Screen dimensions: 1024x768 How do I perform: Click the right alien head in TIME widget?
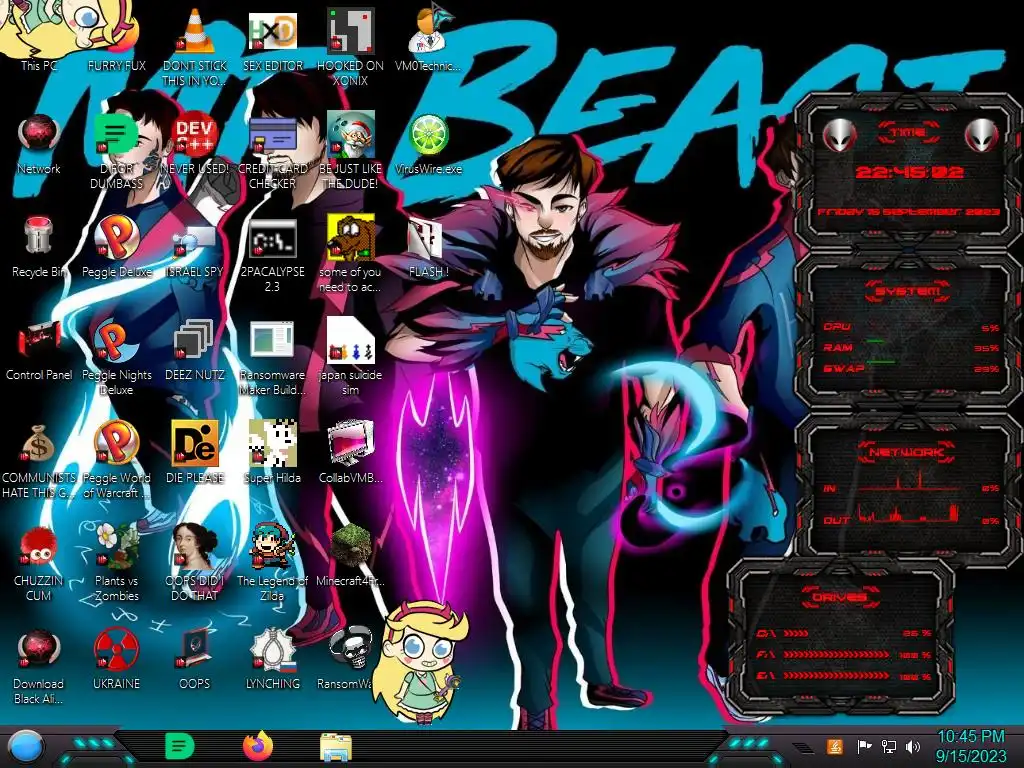(982, 135)
